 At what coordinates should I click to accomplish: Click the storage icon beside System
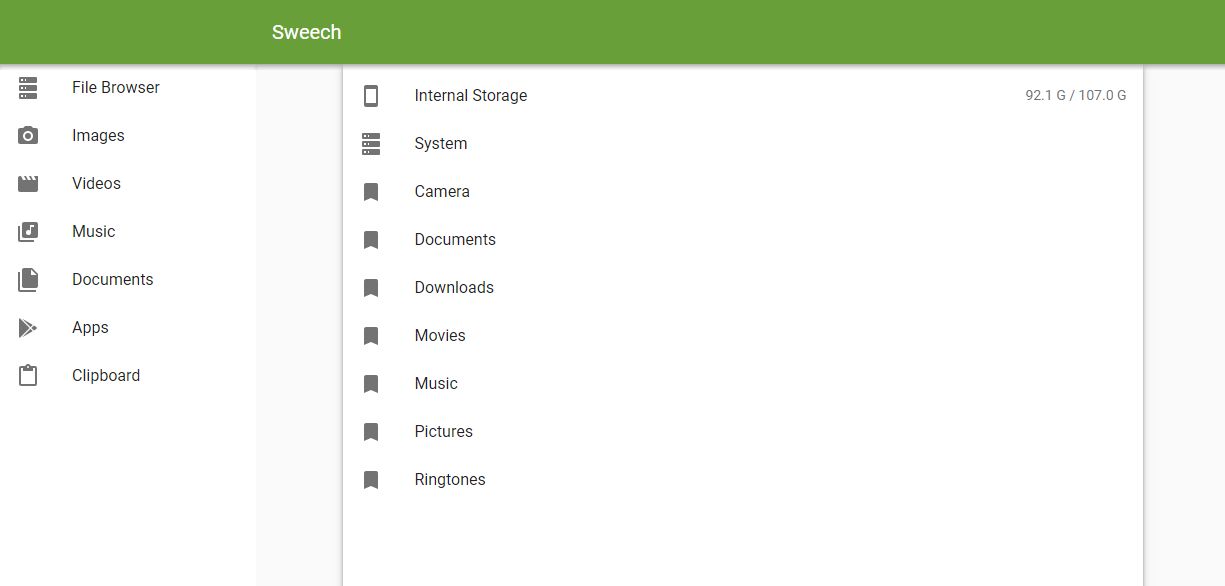371,144
